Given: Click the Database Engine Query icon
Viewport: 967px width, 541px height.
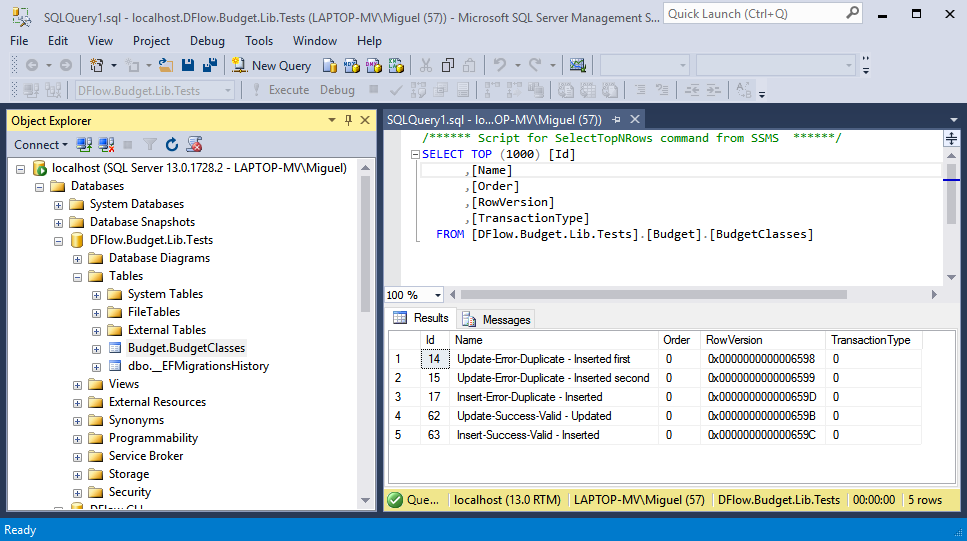Looking at the screenshot, I should click(x=330, y=65).
